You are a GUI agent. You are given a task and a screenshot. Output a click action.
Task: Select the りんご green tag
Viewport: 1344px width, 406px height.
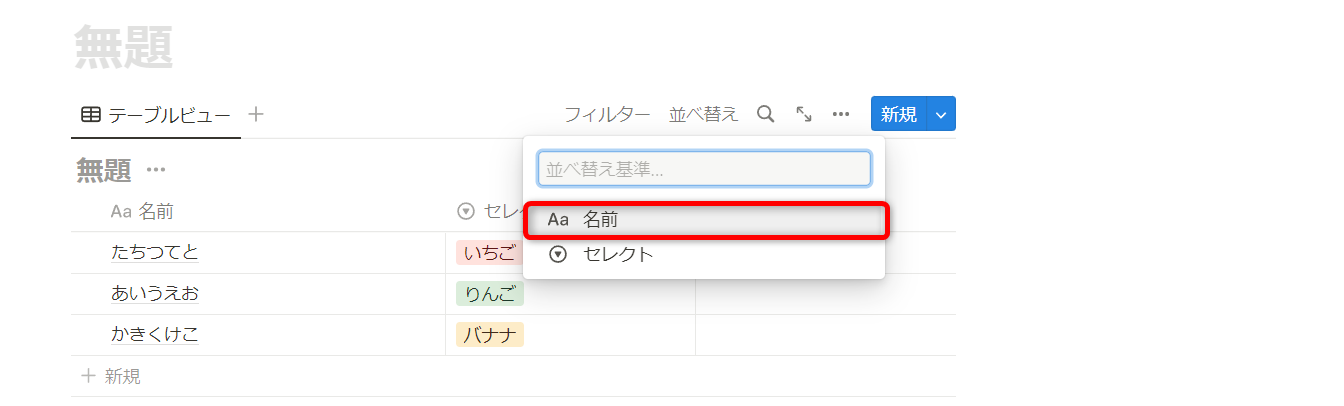490,294
